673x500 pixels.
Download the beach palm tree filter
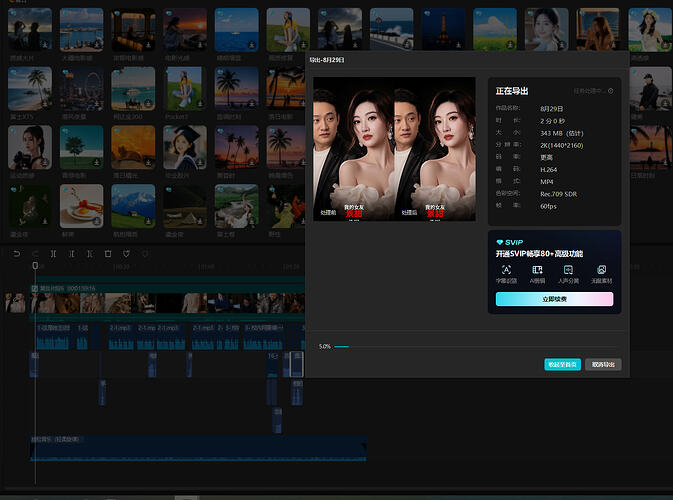point(45,103)
